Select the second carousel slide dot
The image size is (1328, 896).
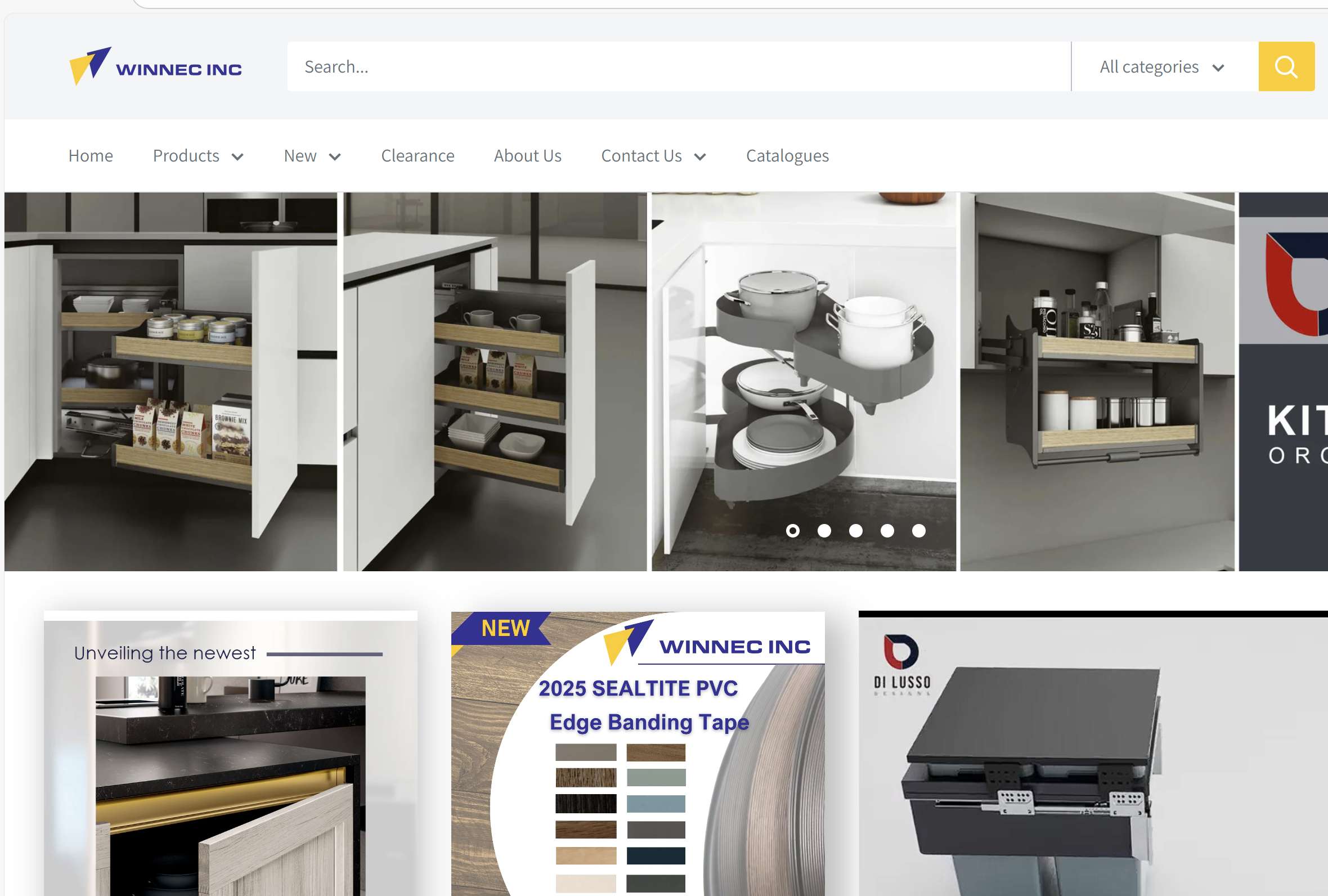[824, 530]
